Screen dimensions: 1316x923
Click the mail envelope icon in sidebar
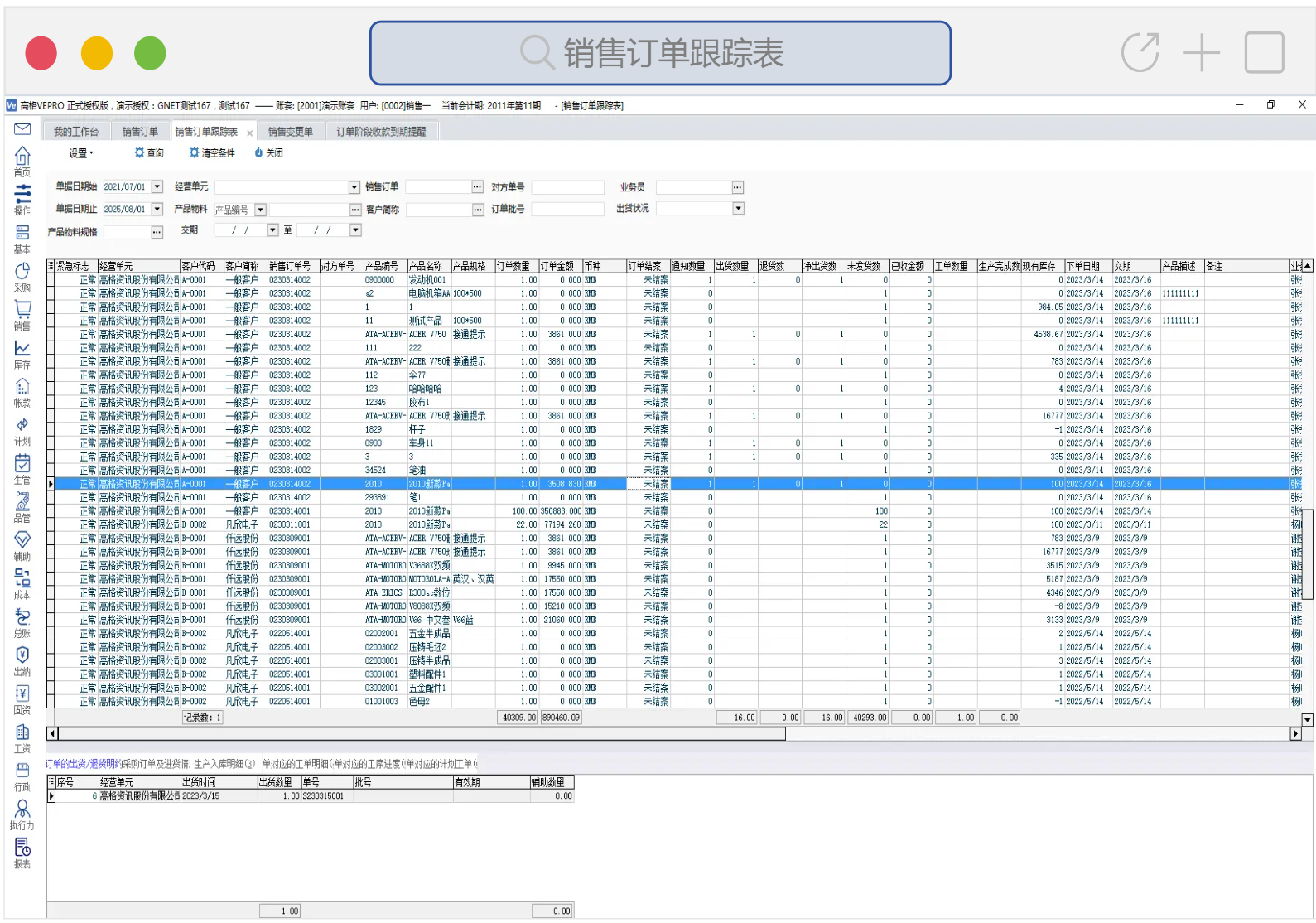[x=22, y=129]
